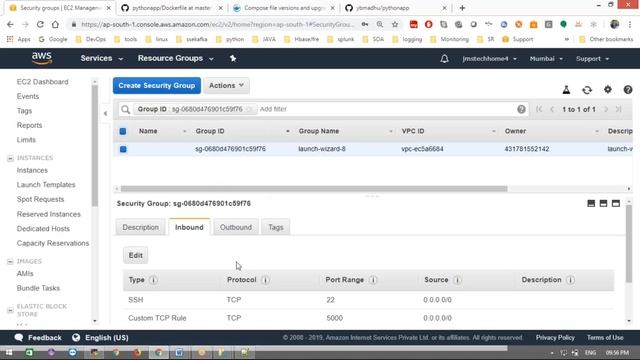Go to the next results page
Screen dimensions: 640x360
tap(606, 109)
